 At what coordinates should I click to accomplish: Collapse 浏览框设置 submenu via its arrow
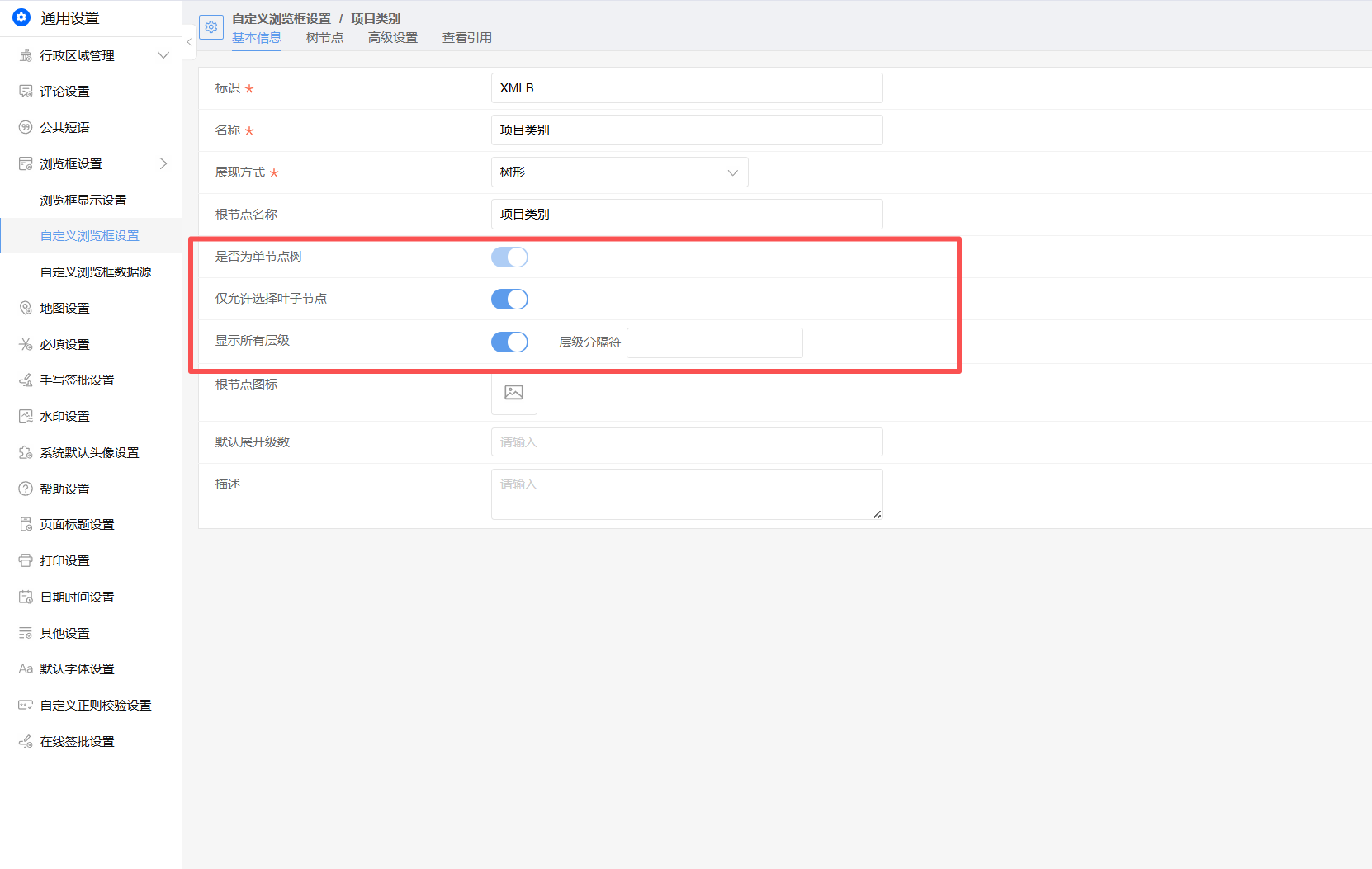point(163,164)
